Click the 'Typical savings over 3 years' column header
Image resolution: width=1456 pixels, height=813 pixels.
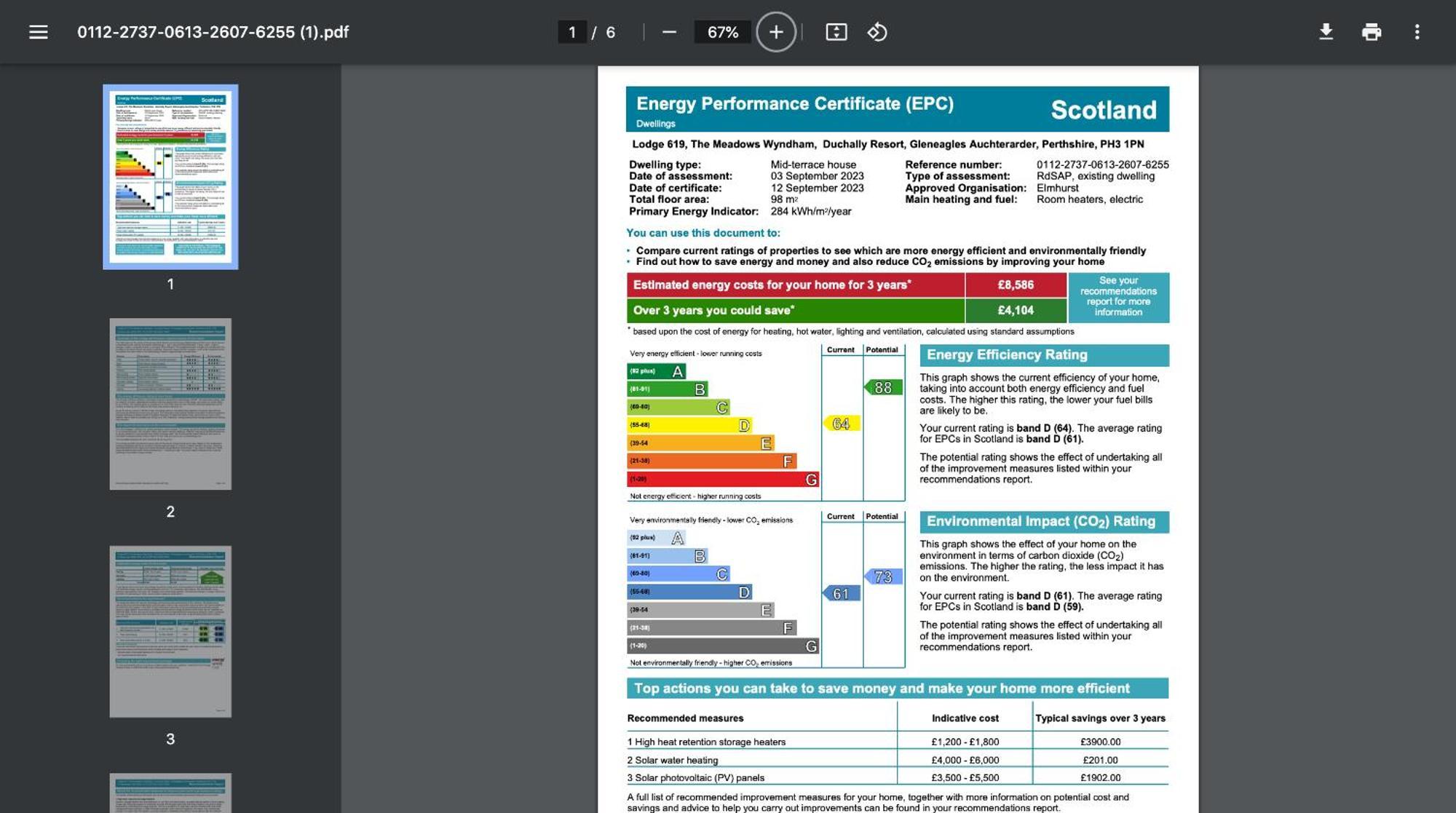[x=1100, y=718]
